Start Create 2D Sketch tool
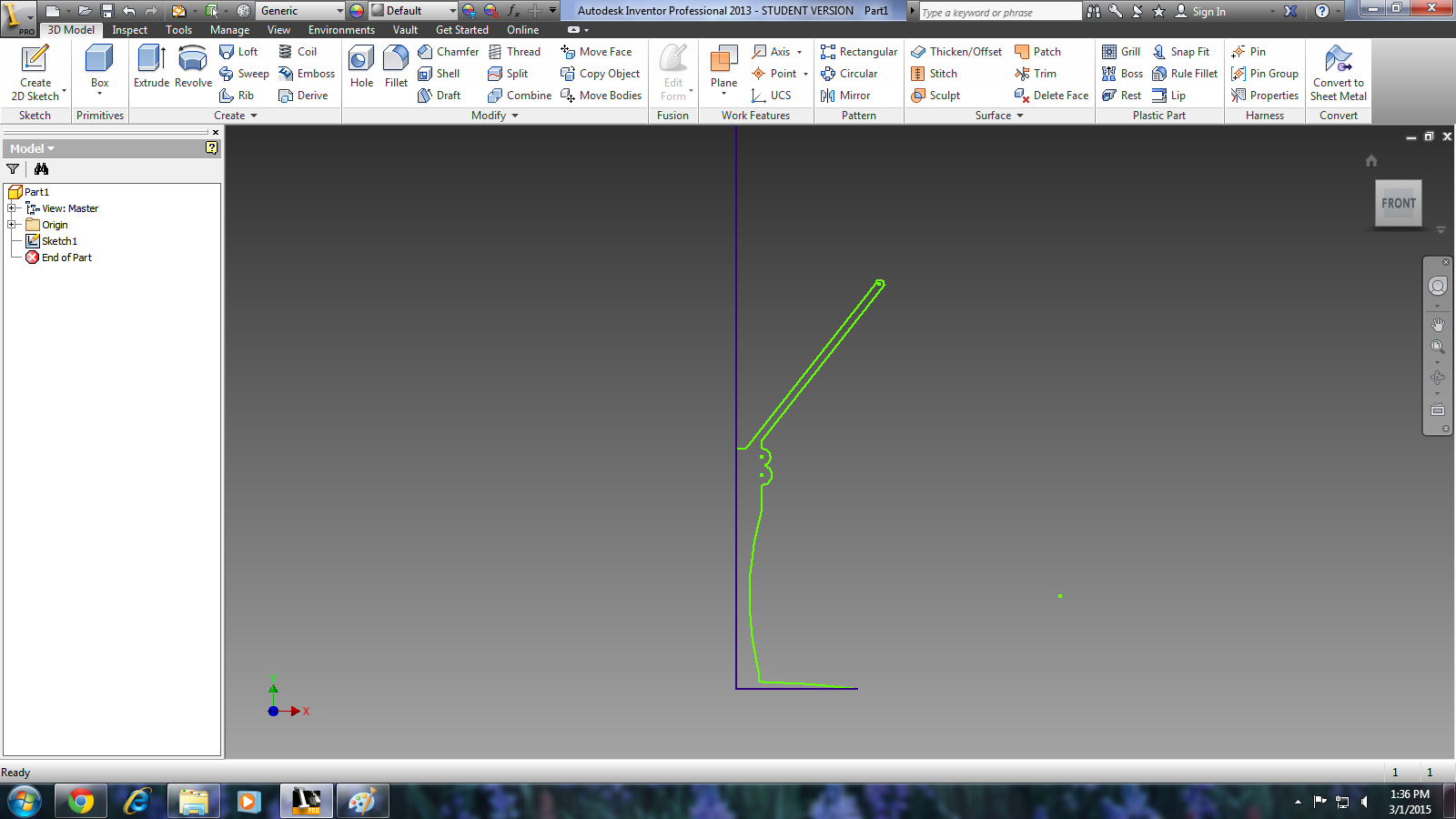The image size is (1456, 819). (35, 73)
